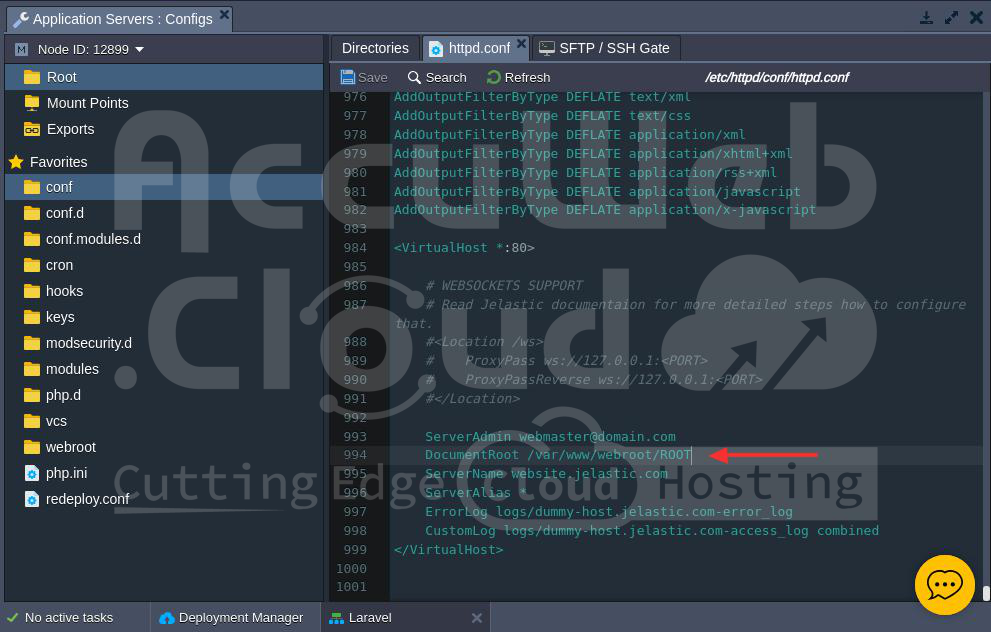Click the yellow chat support bubble icon
Screen dimensions: 991x632
944,584
